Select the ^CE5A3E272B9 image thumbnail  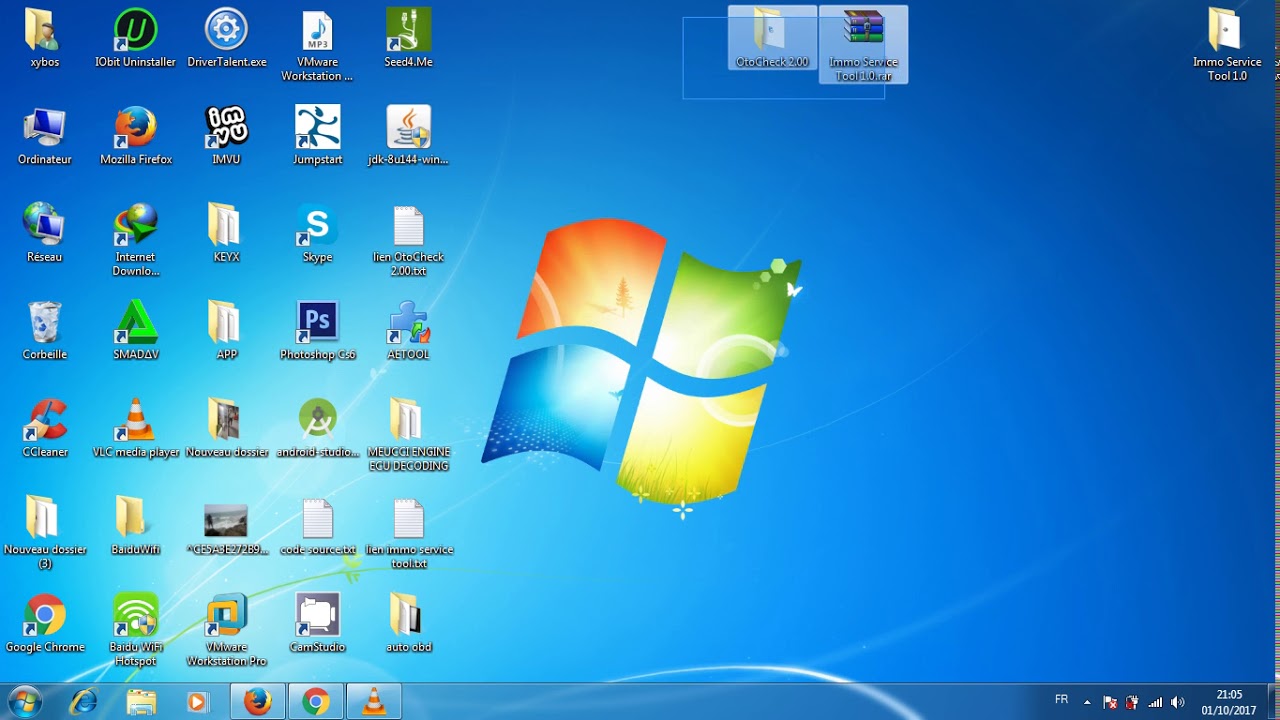226,520
